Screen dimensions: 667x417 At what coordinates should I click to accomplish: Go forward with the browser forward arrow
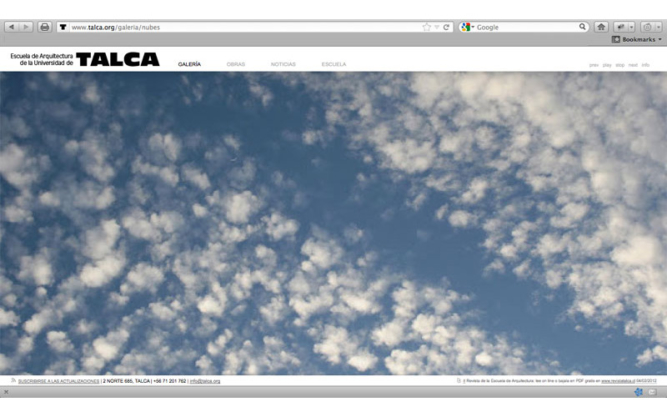pos(26,27)
